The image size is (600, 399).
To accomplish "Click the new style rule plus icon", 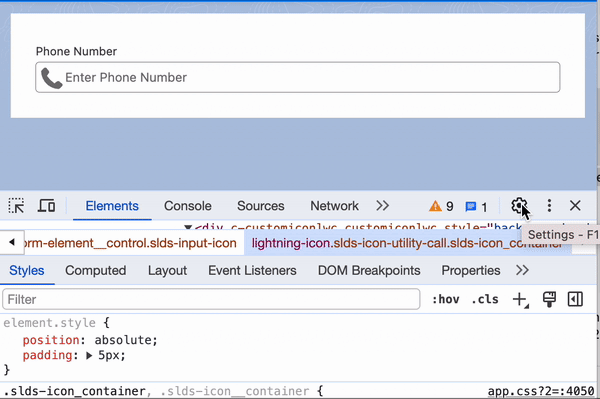I will 520,300.
